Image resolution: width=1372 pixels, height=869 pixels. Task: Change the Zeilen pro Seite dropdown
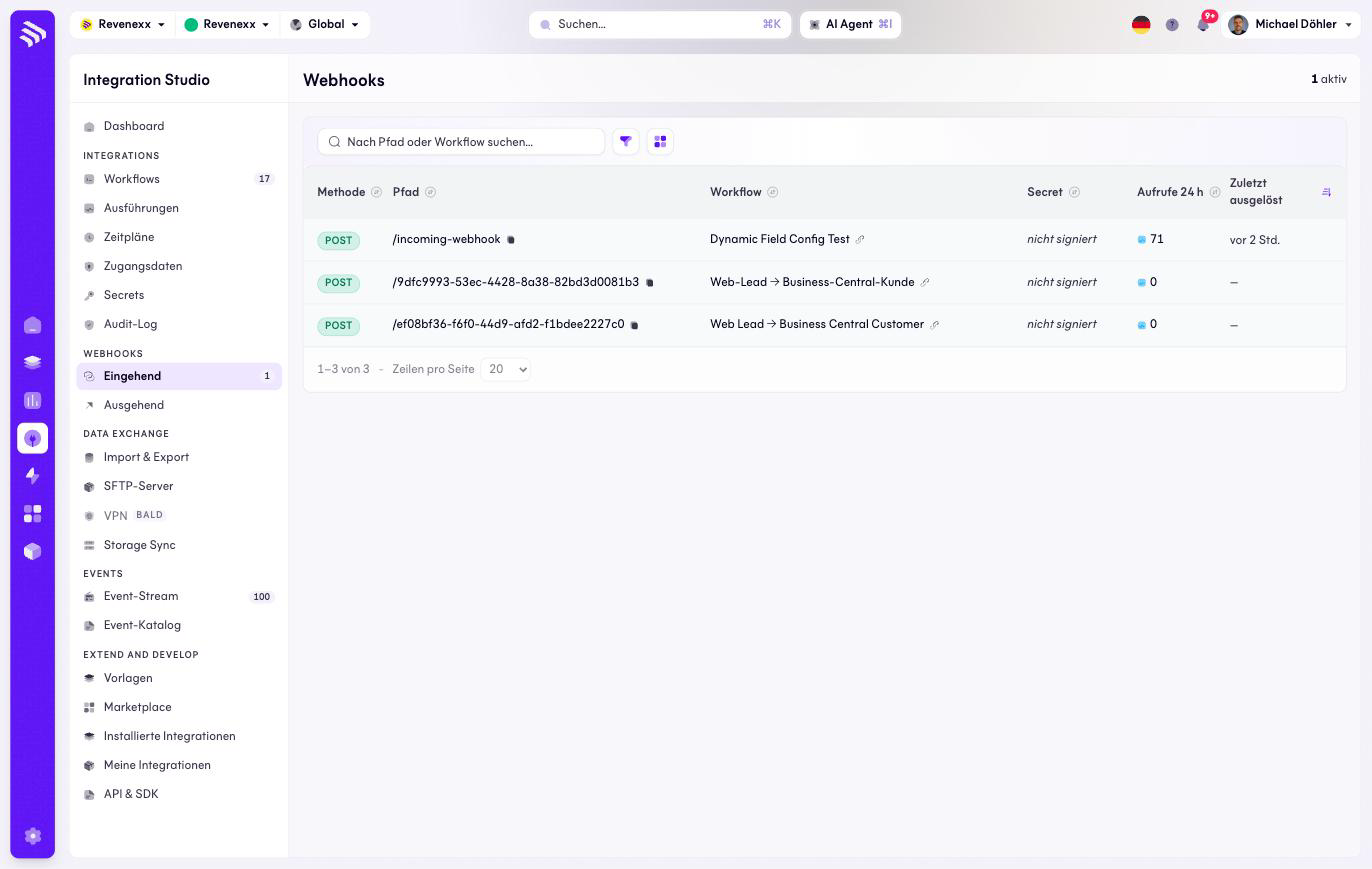click(505, 369)
